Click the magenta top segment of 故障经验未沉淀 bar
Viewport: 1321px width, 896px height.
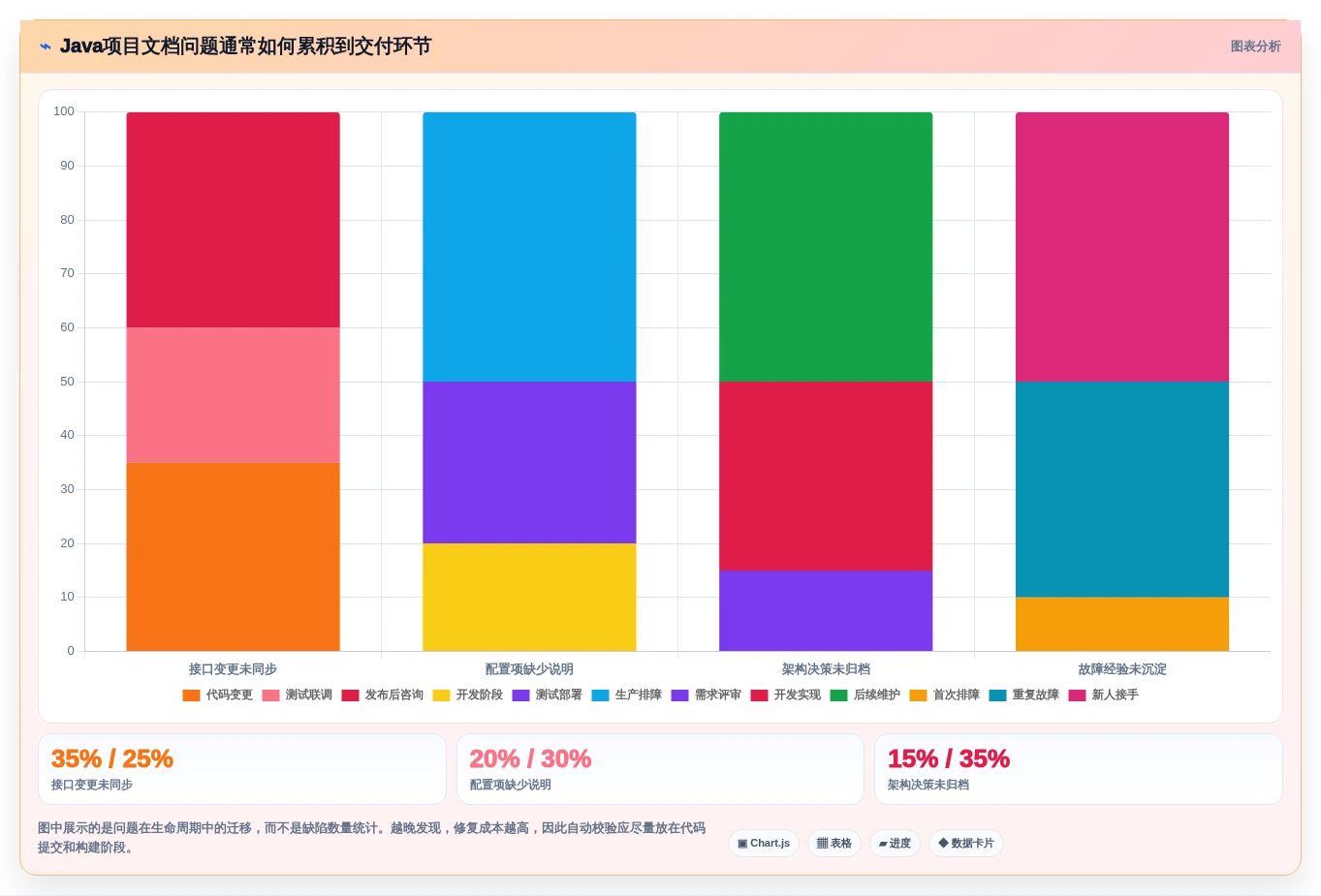point(1122,247)
